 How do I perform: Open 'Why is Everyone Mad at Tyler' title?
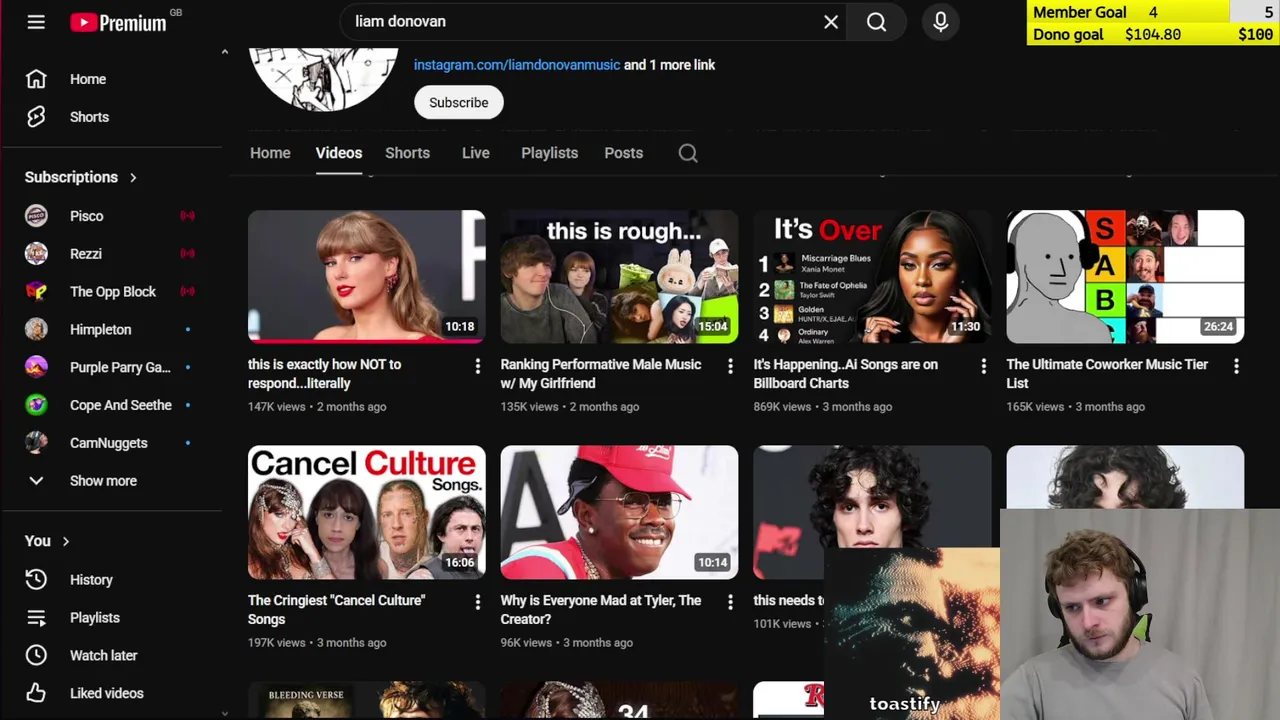tap(601, 610)
